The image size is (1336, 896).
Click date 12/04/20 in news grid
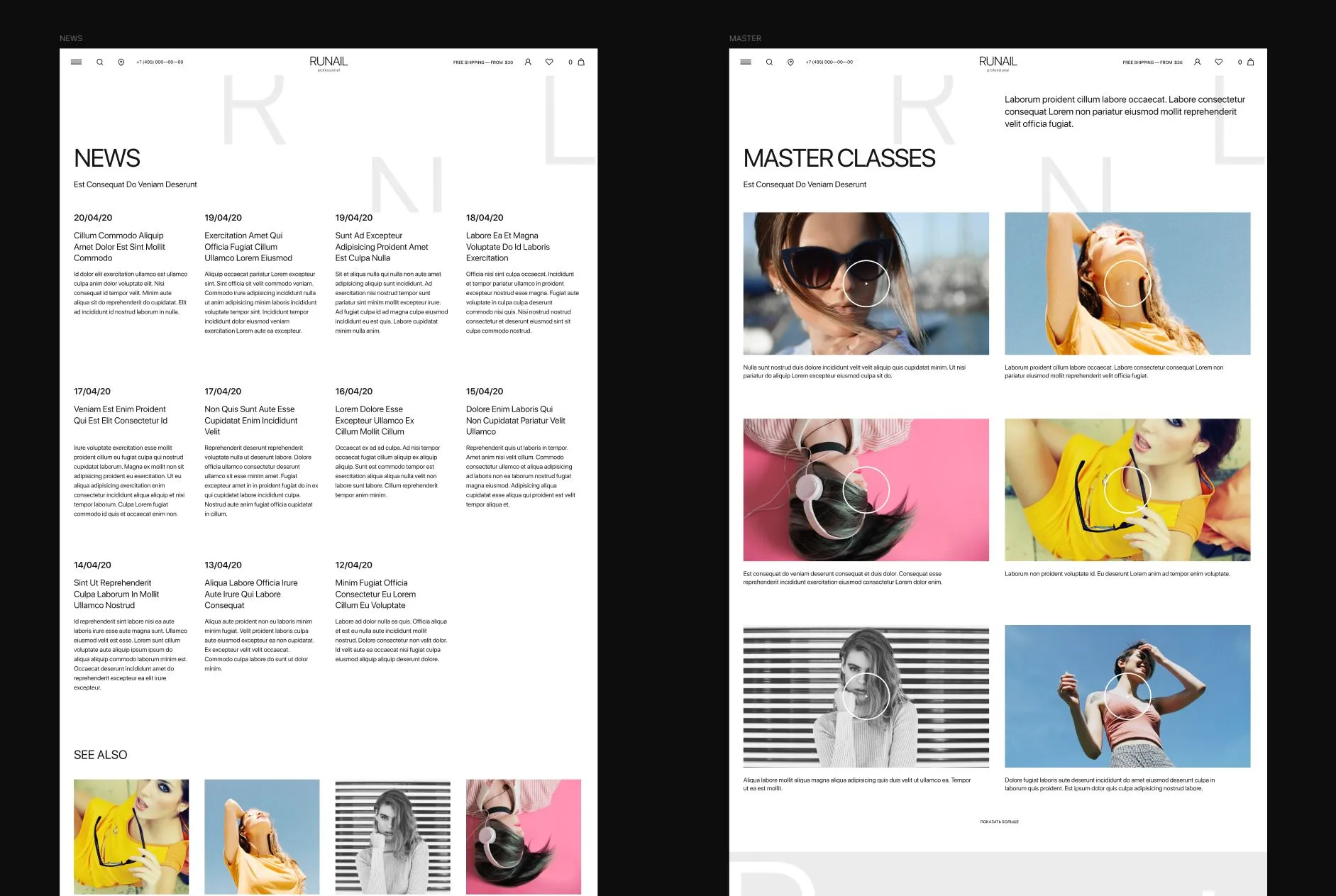[353, 565]
